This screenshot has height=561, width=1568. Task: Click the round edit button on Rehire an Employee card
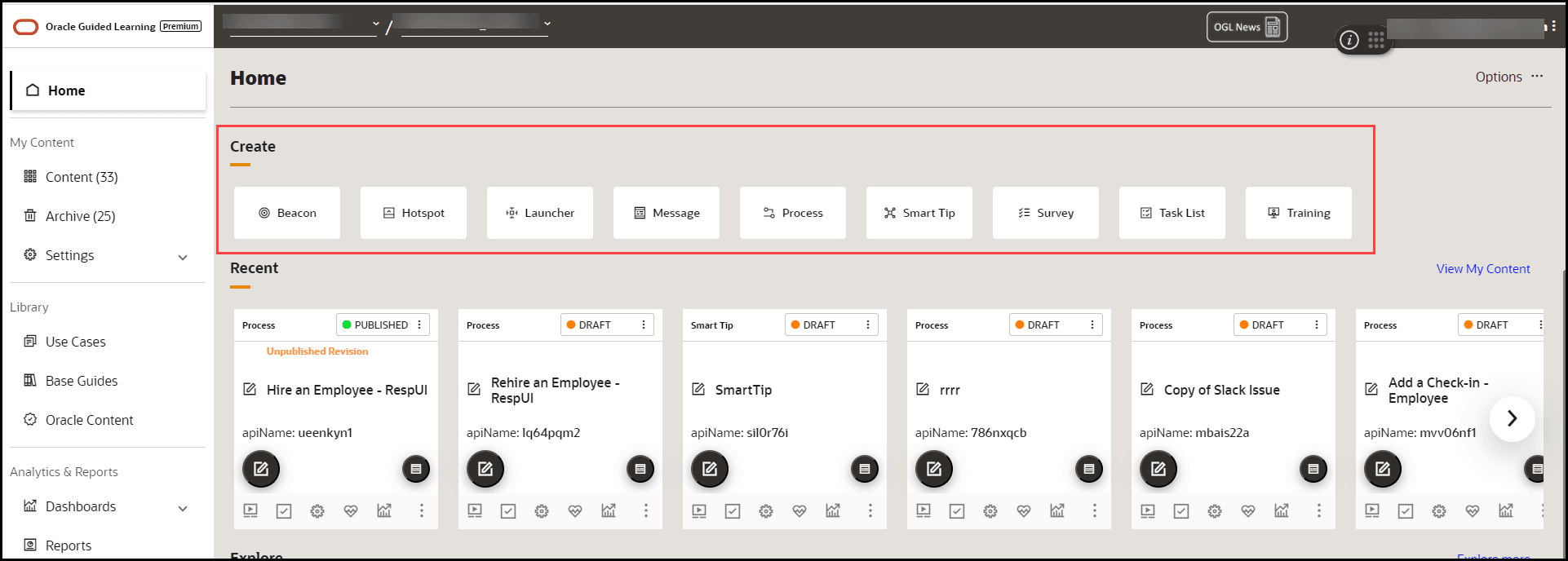click(485, 469)
